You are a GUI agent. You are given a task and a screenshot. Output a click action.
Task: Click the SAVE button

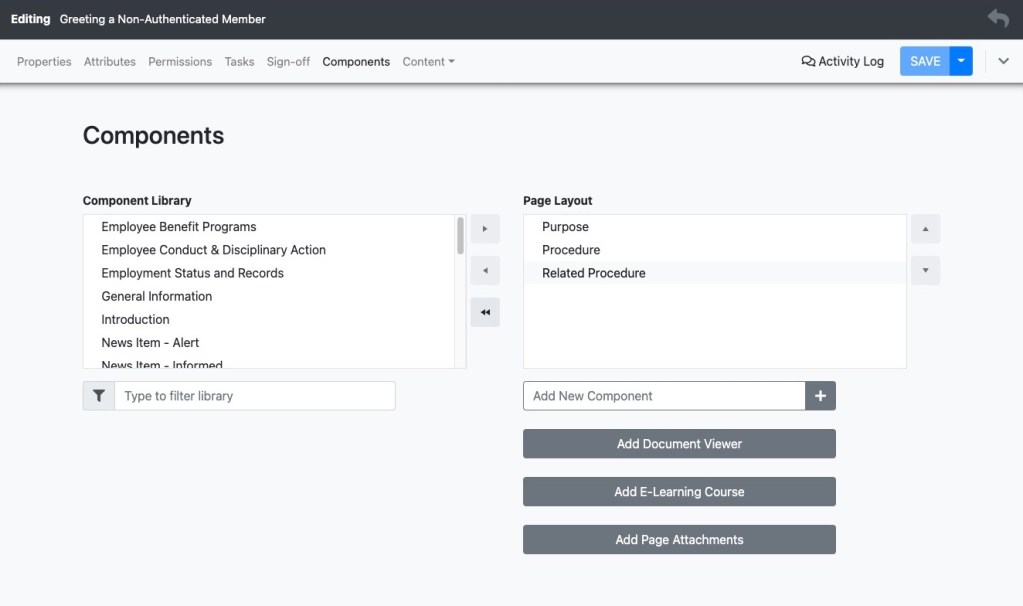(x=925, y=60)
